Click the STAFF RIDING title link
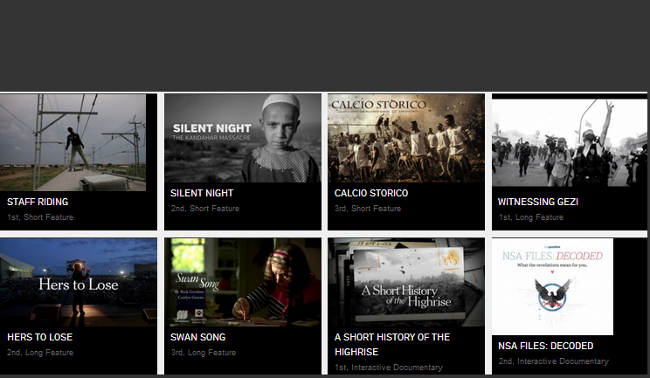The image size is (650, 378). [38, 202]
